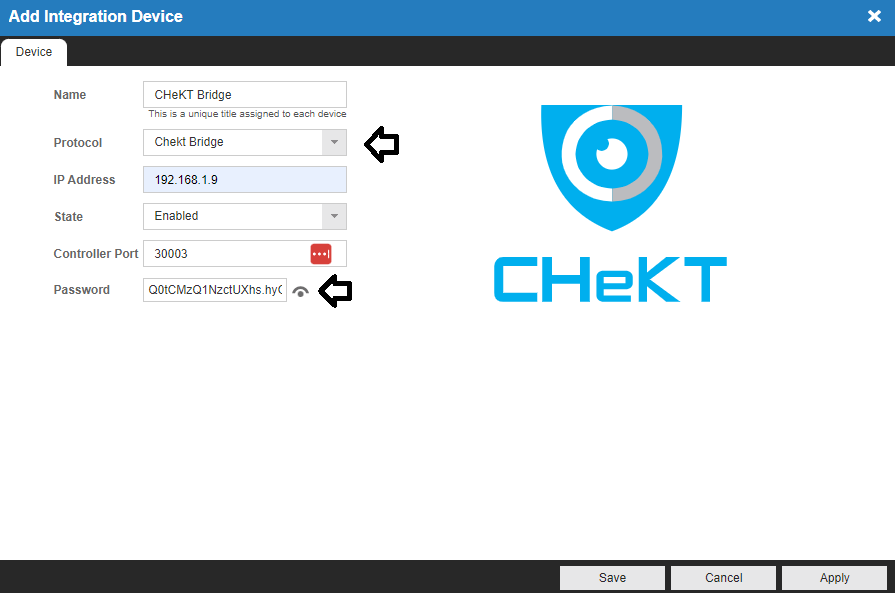Click the Controller Port label
Screen dimensions: 895x593
tap(96, 254)
